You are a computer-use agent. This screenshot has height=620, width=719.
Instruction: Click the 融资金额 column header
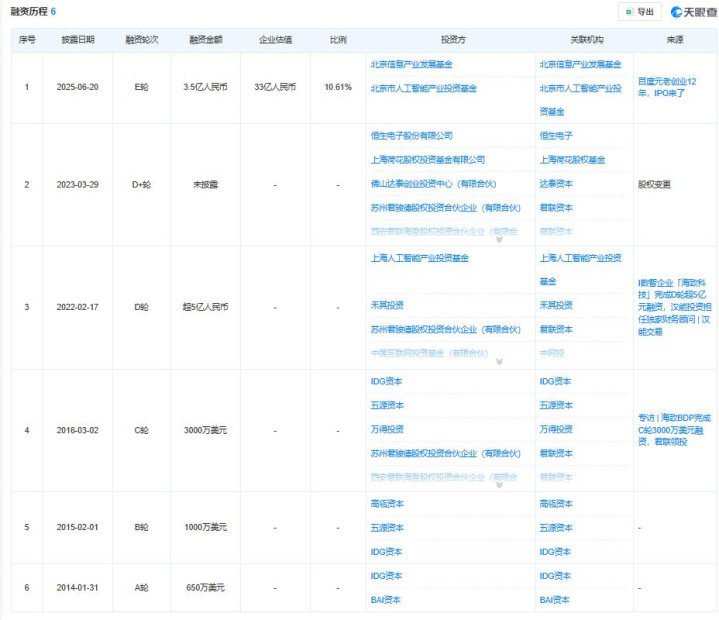click(x=207, y=39)
